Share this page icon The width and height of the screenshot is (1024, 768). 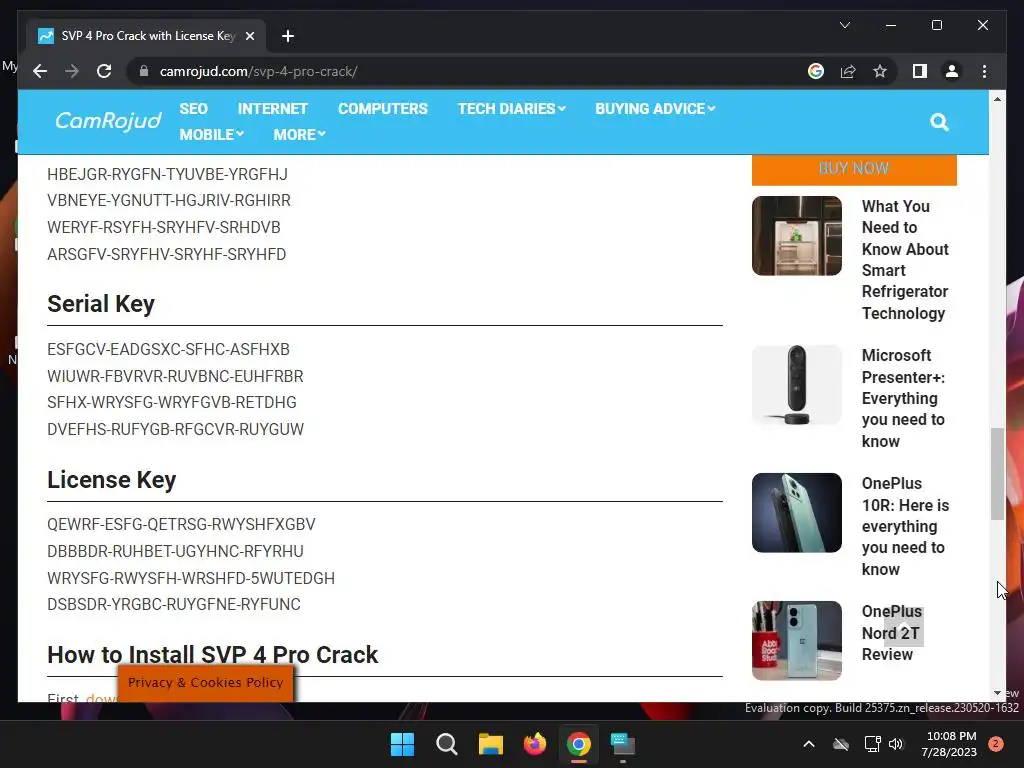click(x=848, y=71)
